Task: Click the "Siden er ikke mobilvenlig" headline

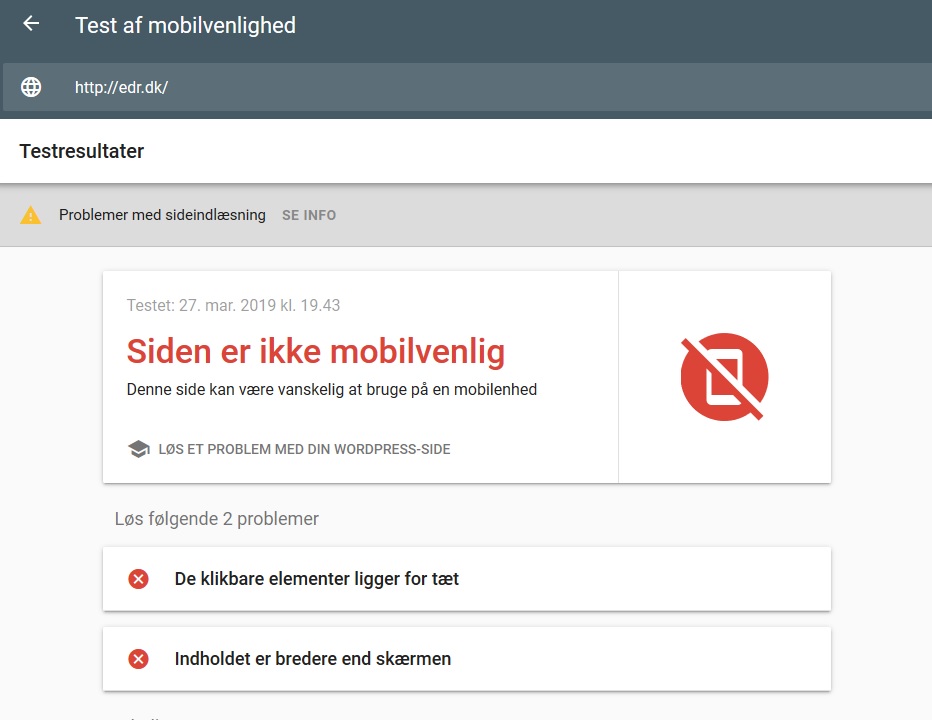Action: coord(315,351)
